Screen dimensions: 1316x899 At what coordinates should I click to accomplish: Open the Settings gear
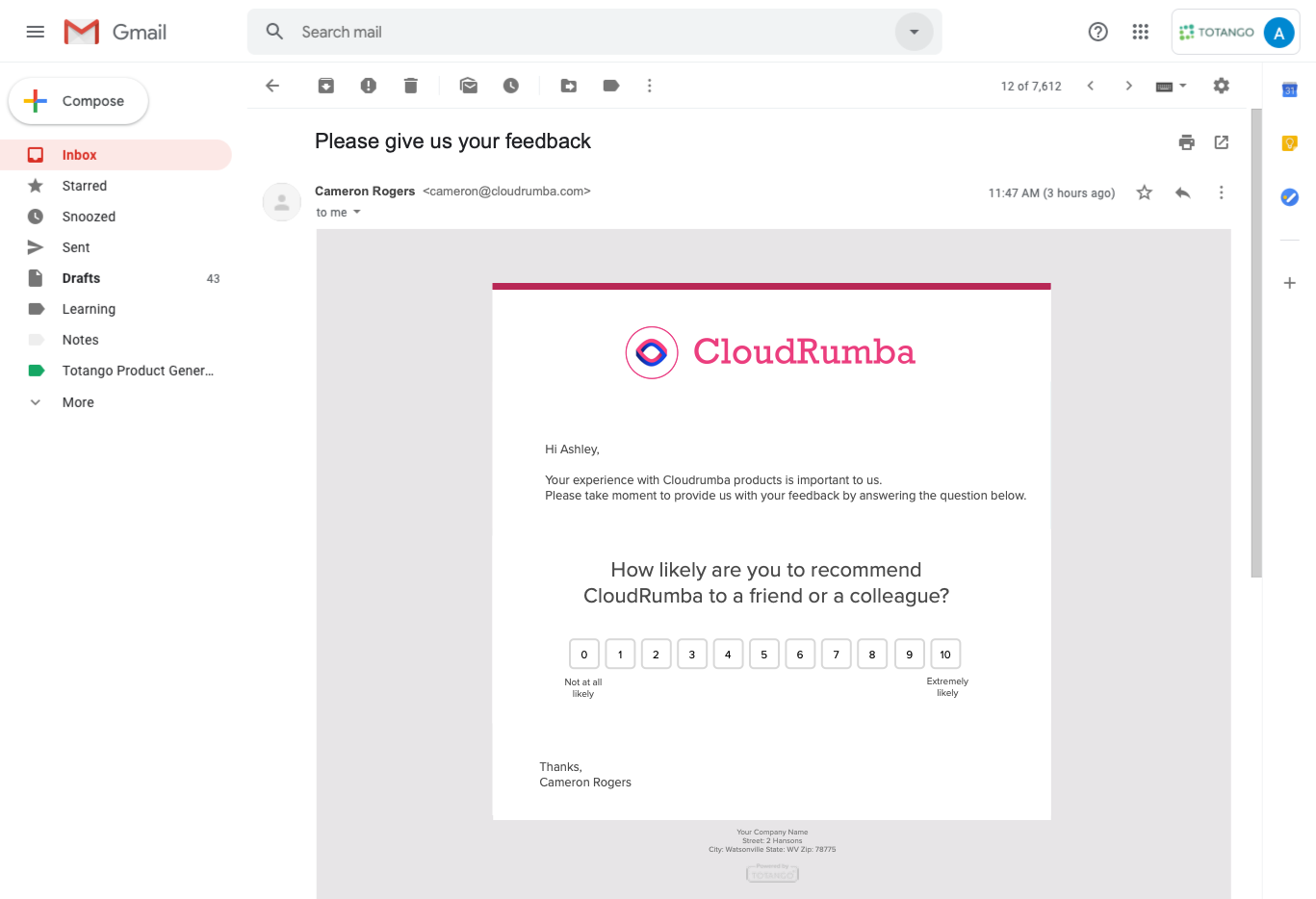click(x=1222, y=86)
